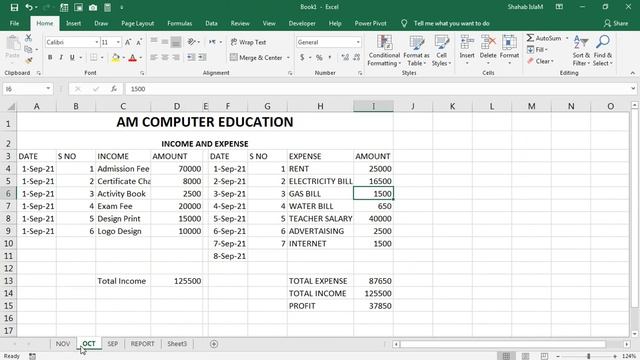The image size is (640, 360).
Task: Apply accounting dollar number format
Action: 302,58
